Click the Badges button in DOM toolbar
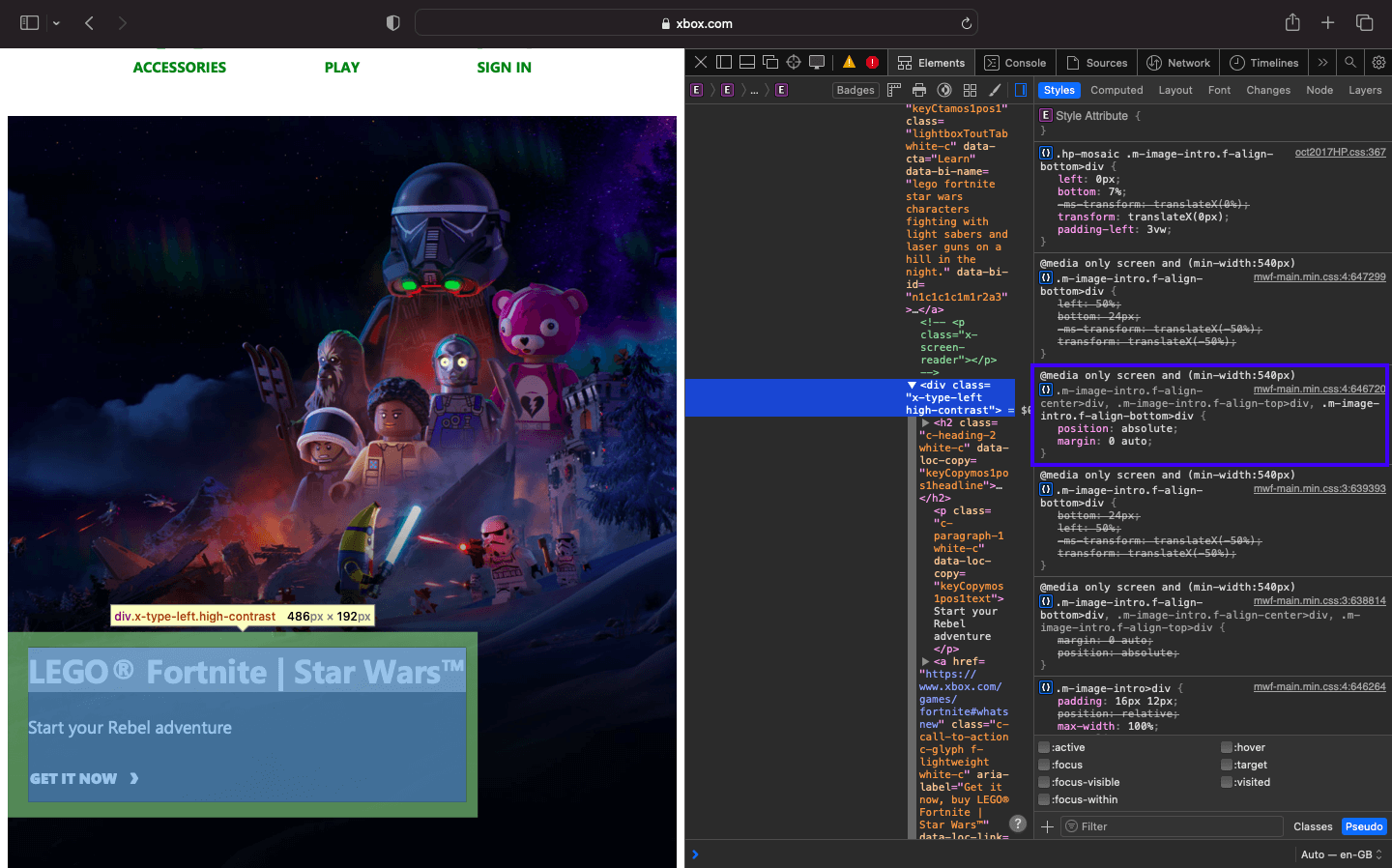This screenshot has width=1392, height=868. point(855,90)
